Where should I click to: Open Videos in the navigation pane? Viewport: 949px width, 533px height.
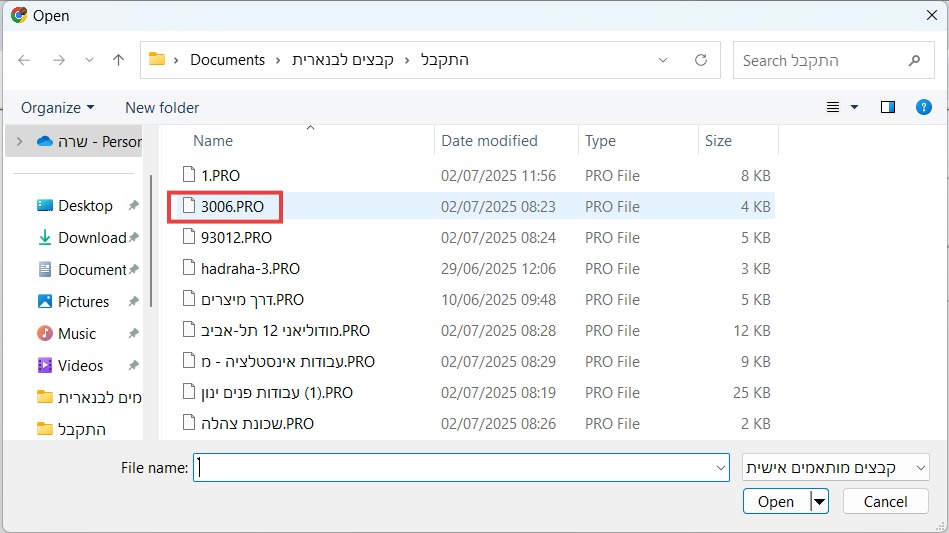click(x=80, y=365)
